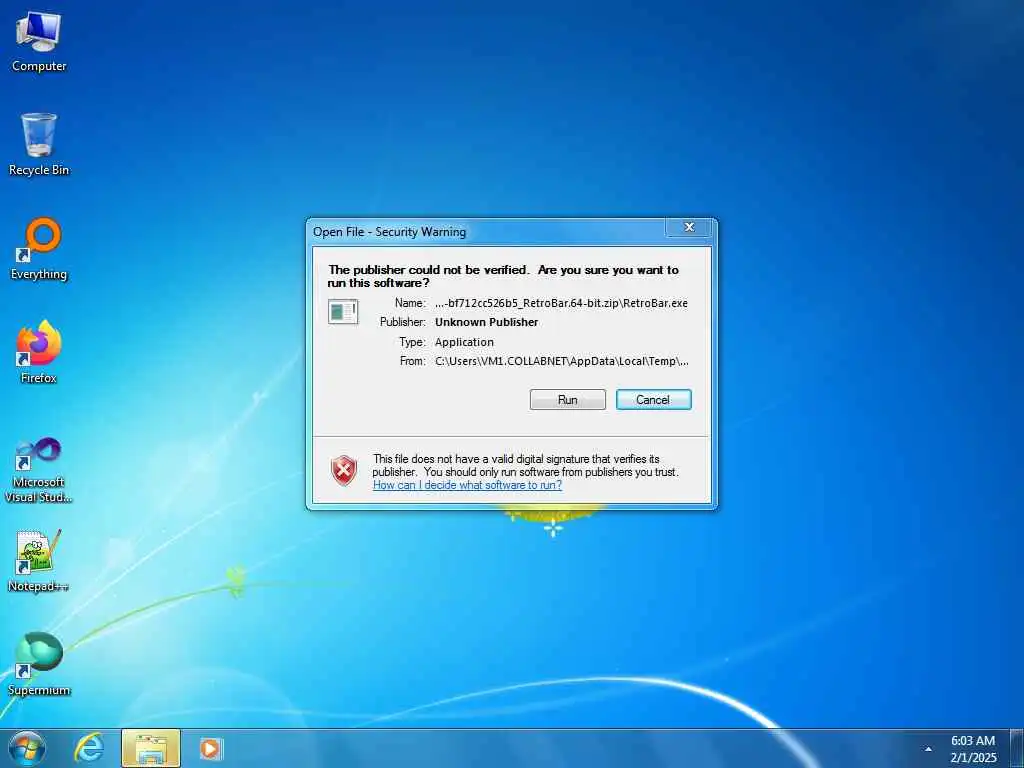Click the Open File - Security Warning title bar
1024x768 pixels.
(x=487, y=232)
